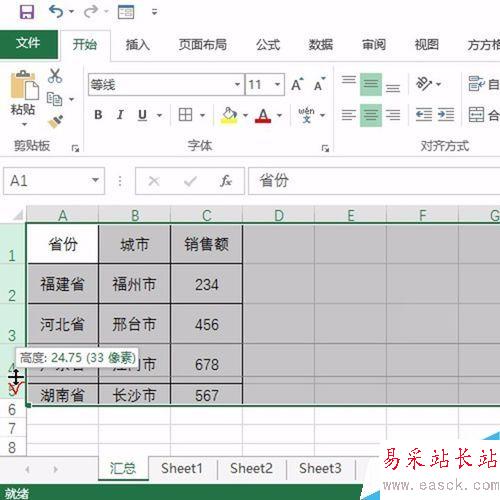Toggle Italic formatting
Image resolution: width=500 pixels, height=500 pixels.
click(x=120, y=115)
